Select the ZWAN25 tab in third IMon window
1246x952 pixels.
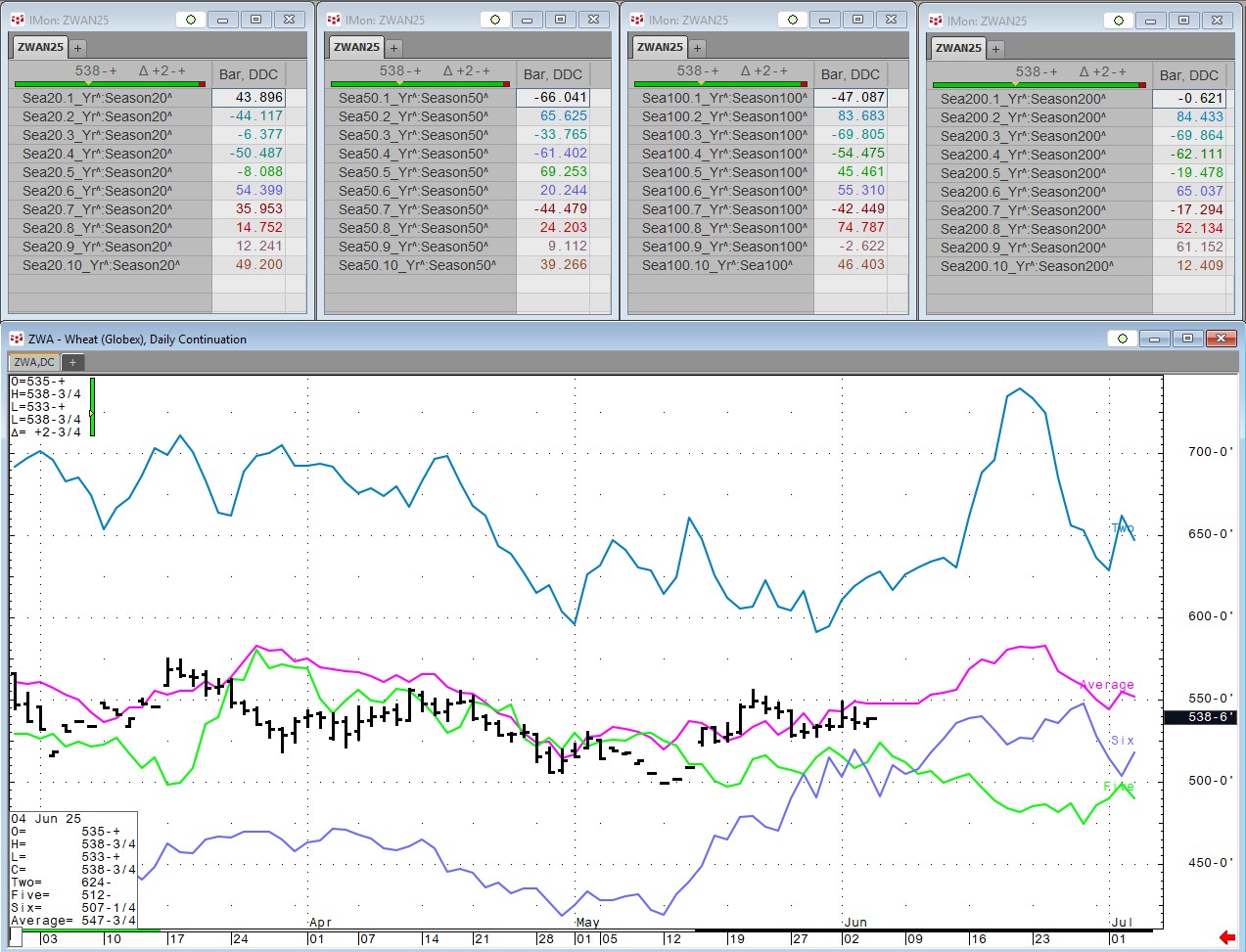(660, 47)
